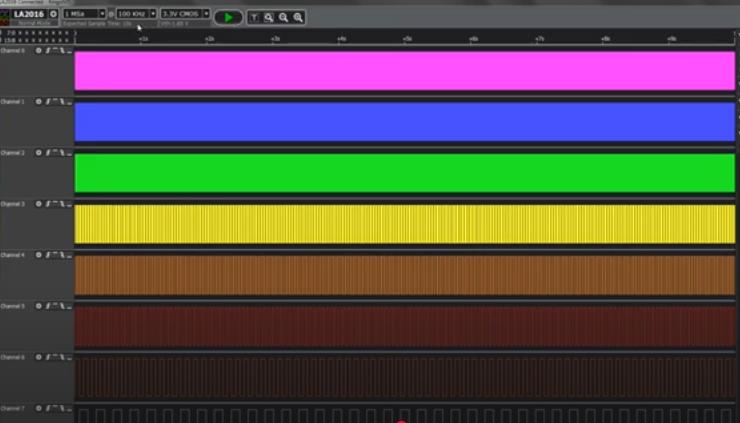Start sampling with the green play button
Viewport: 740px width, 423px height.
[x=228, y=17]
